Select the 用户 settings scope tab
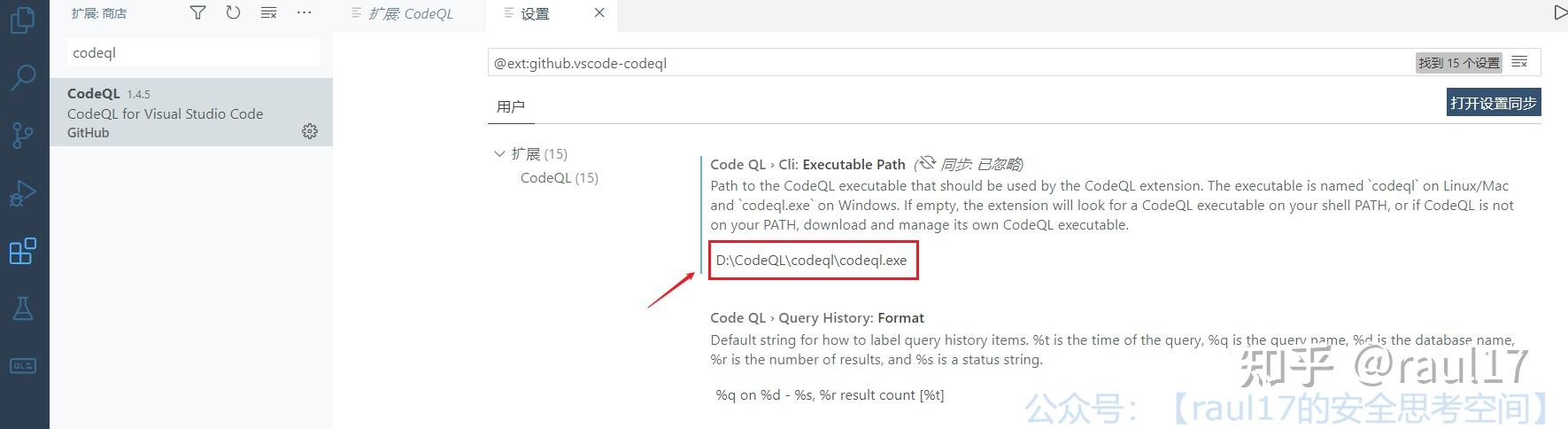Viewport: 1568px width, 429px height. pyautogui.click(x=510, y=107)
